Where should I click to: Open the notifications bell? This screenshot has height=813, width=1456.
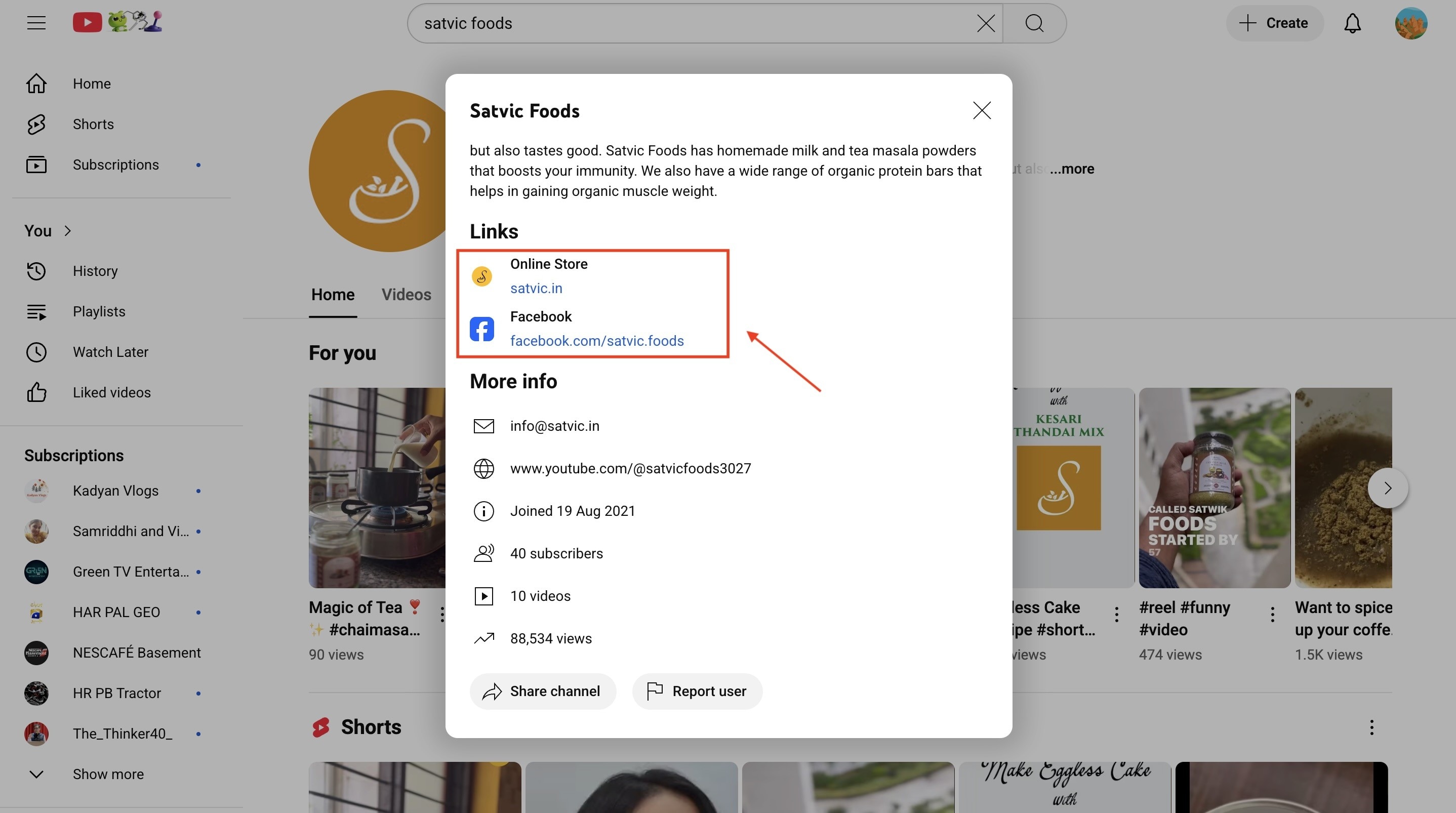pyautogui.click(x=1352, y=23)
